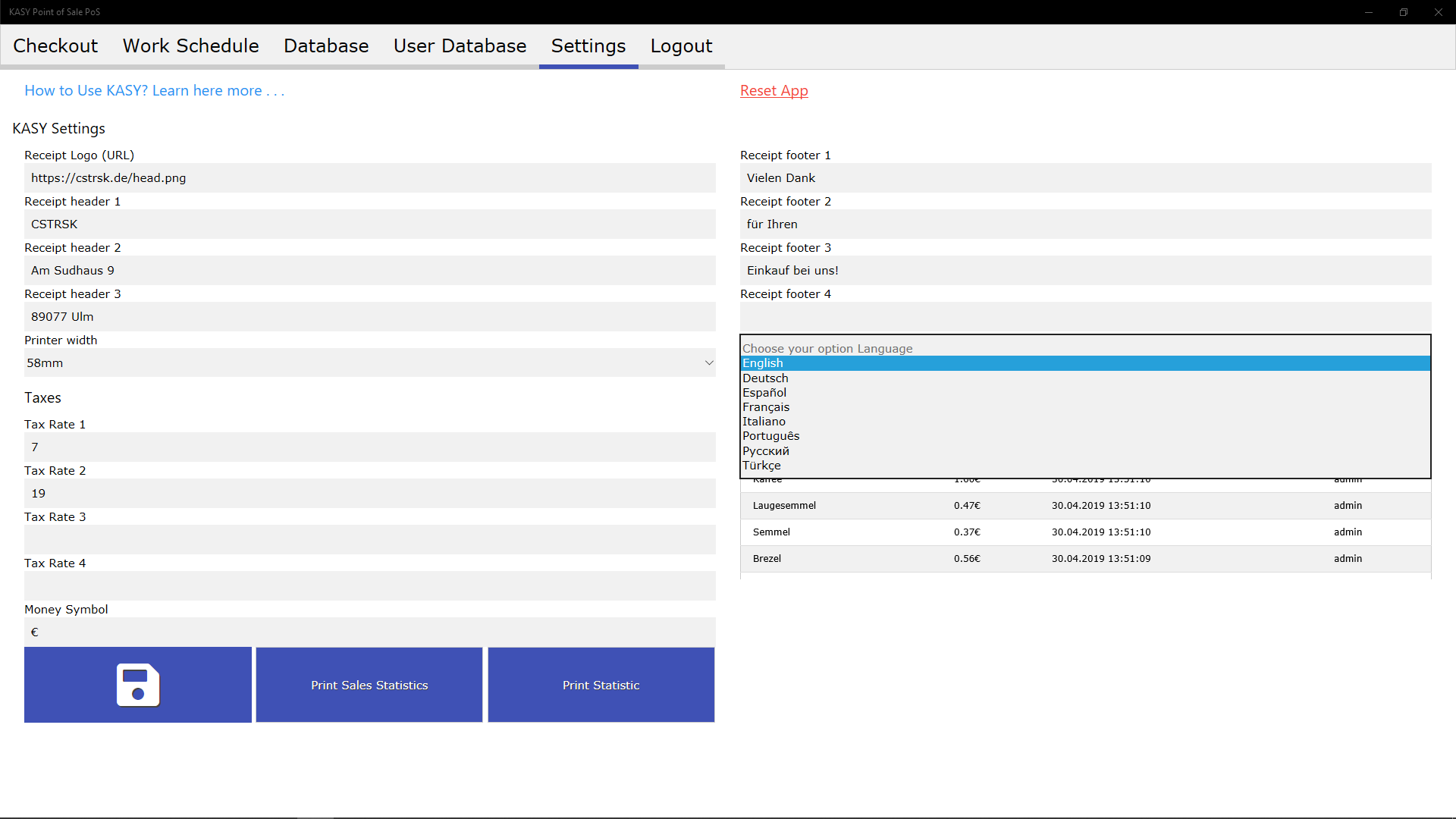Go to the User Database tab

460,46
